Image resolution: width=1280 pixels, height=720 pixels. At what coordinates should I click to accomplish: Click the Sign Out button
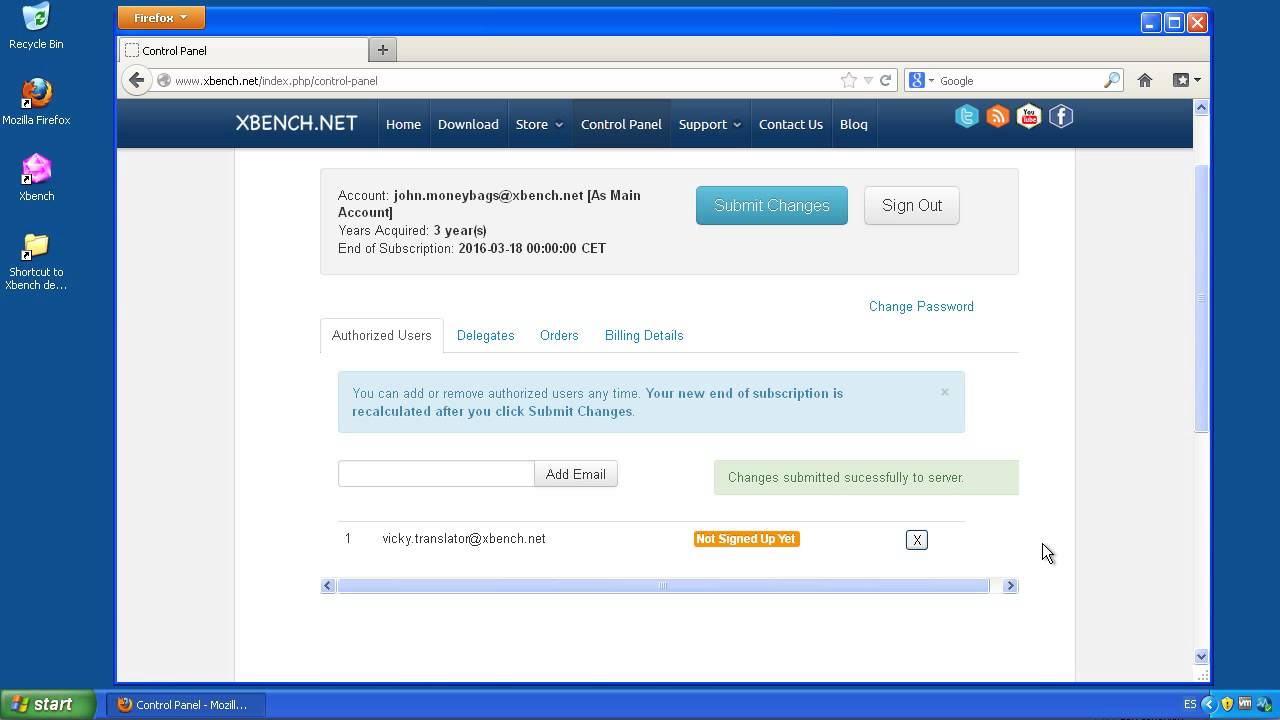click(x=911, y=205)
